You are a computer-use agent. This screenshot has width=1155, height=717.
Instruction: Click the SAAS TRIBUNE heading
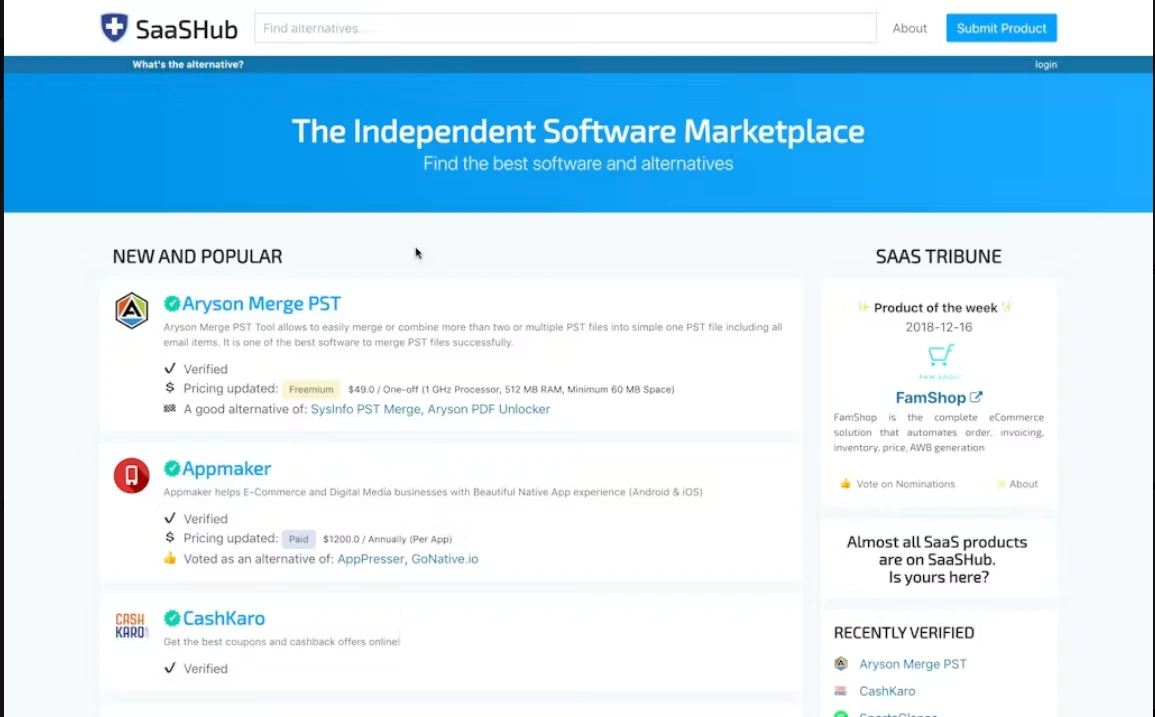938,256
